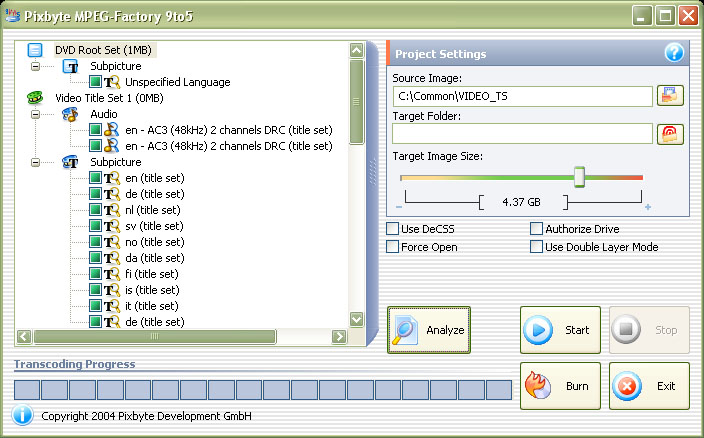Image resolution: width=704 pixels, height=438 pixels.
Task: Click the Burn button
Action: (560, 386)
